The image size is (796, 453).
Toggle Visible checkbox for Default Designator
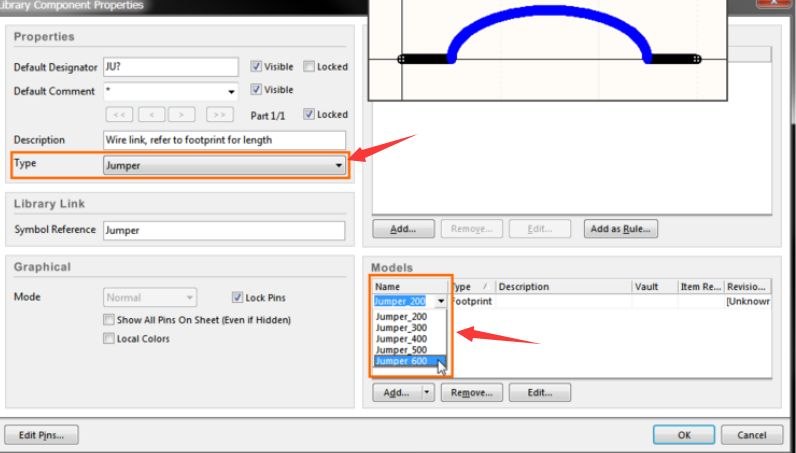[x=256, y=67]
